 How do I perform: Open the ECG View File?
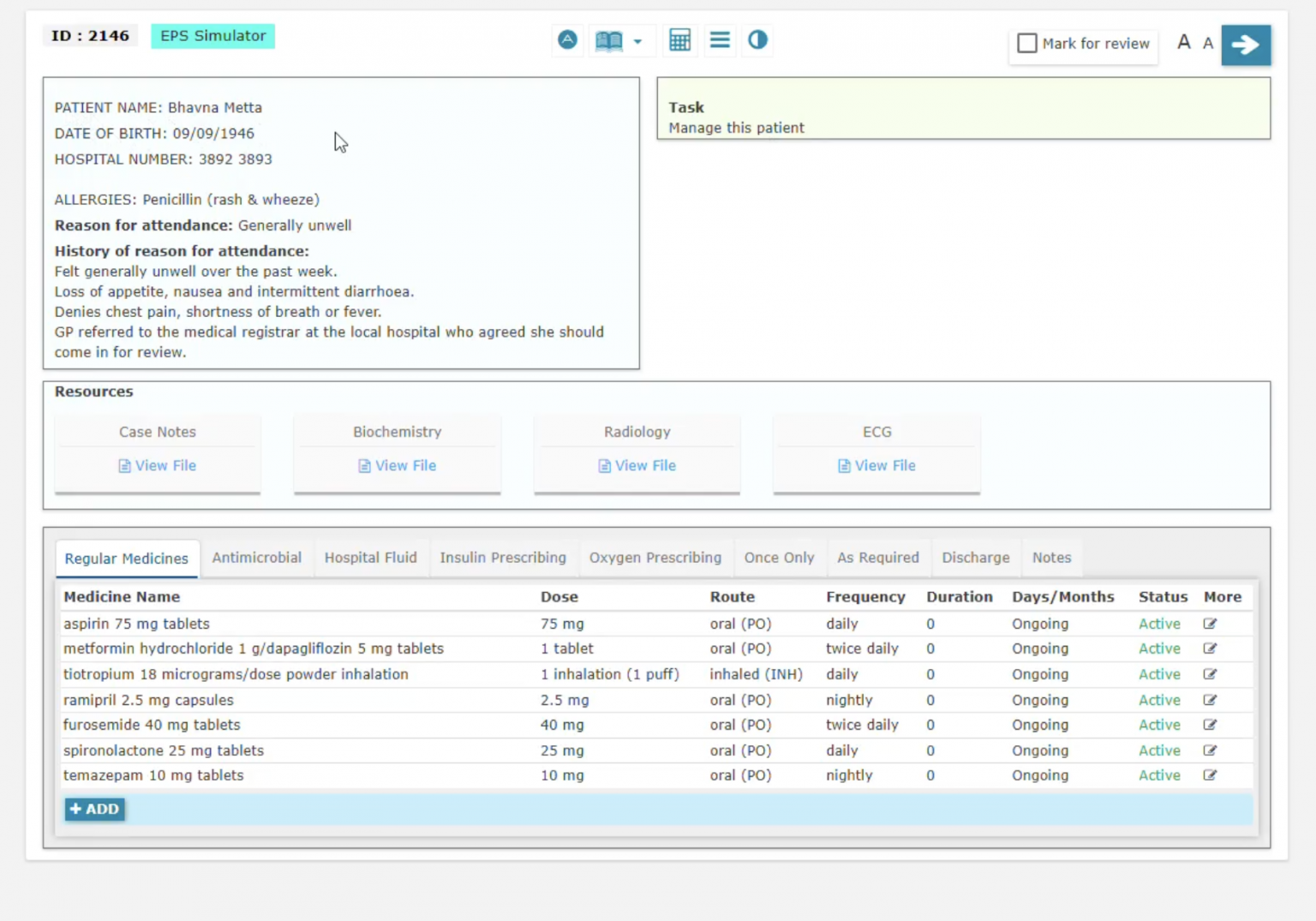coord(876,465)
